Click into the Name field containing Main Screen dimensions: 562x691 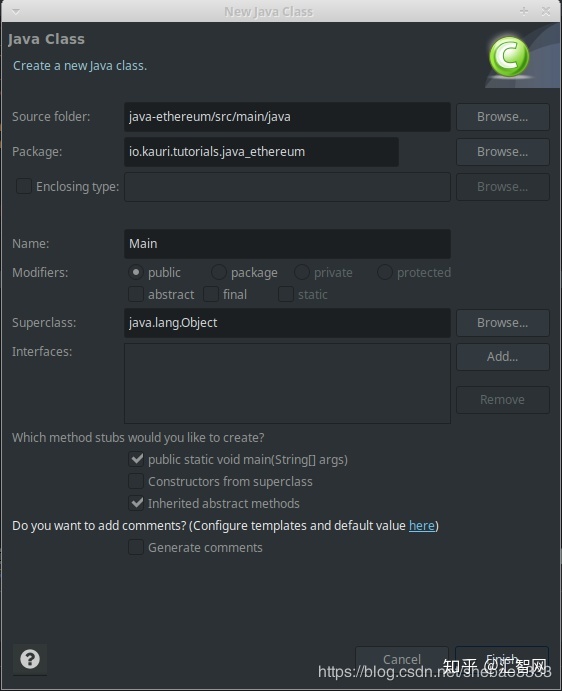point(287,244)
